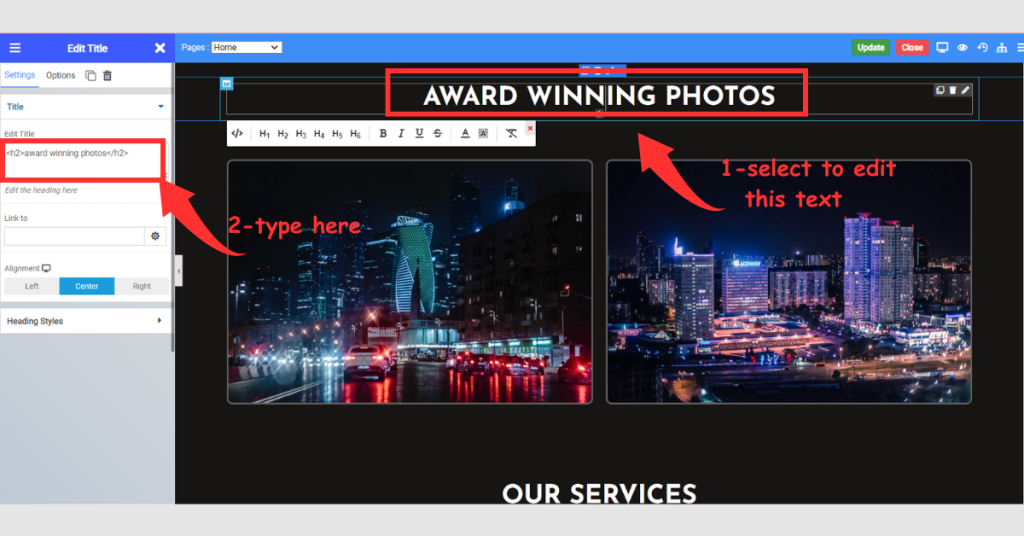Click the column handle icon left of the heading
The height and width of the screenshot is (536, 1024).
[227, 84]
